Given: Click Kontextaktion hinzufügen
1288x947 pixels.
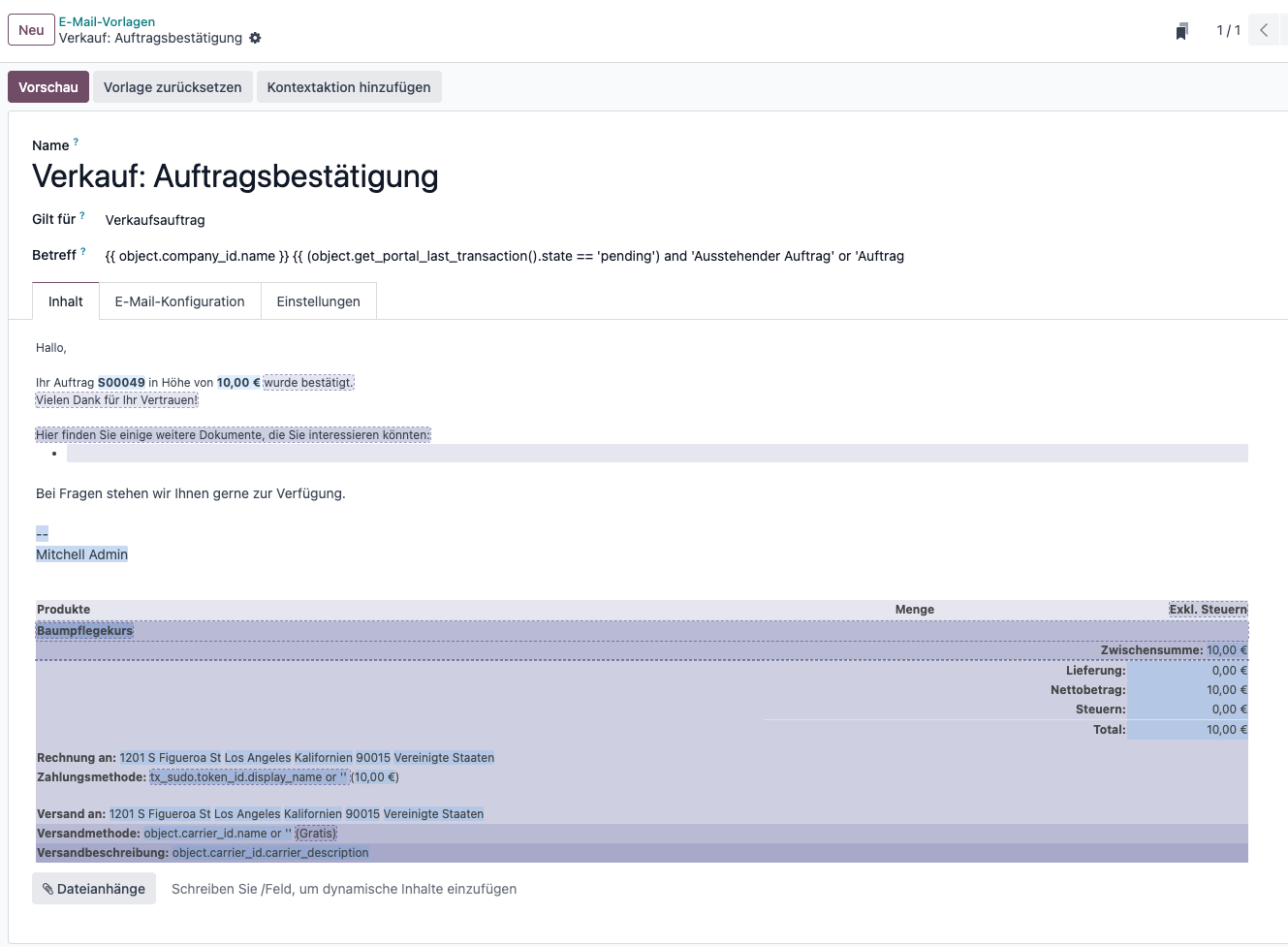Looking at the screenshot, I should coord(349,86).
